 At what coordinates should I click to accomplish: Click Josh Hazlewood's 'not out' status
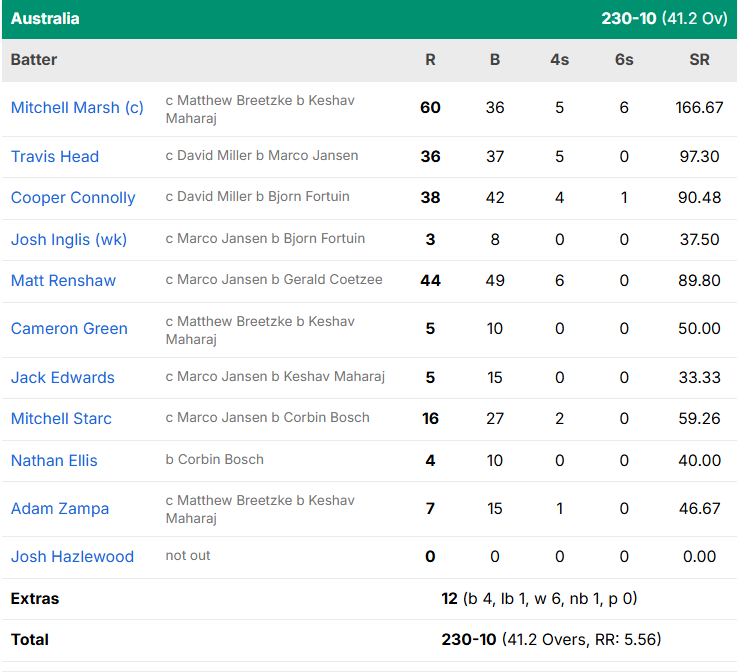point(188,556)
